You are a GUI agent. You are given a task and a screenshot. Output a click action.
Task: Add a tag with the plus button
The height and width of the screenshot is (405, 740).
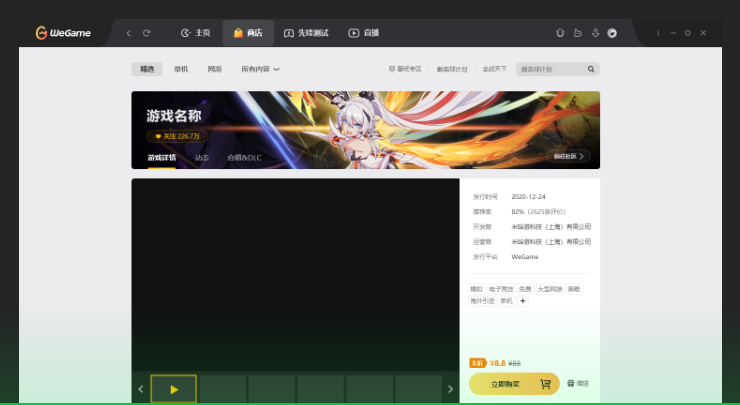tap(522, 301)
